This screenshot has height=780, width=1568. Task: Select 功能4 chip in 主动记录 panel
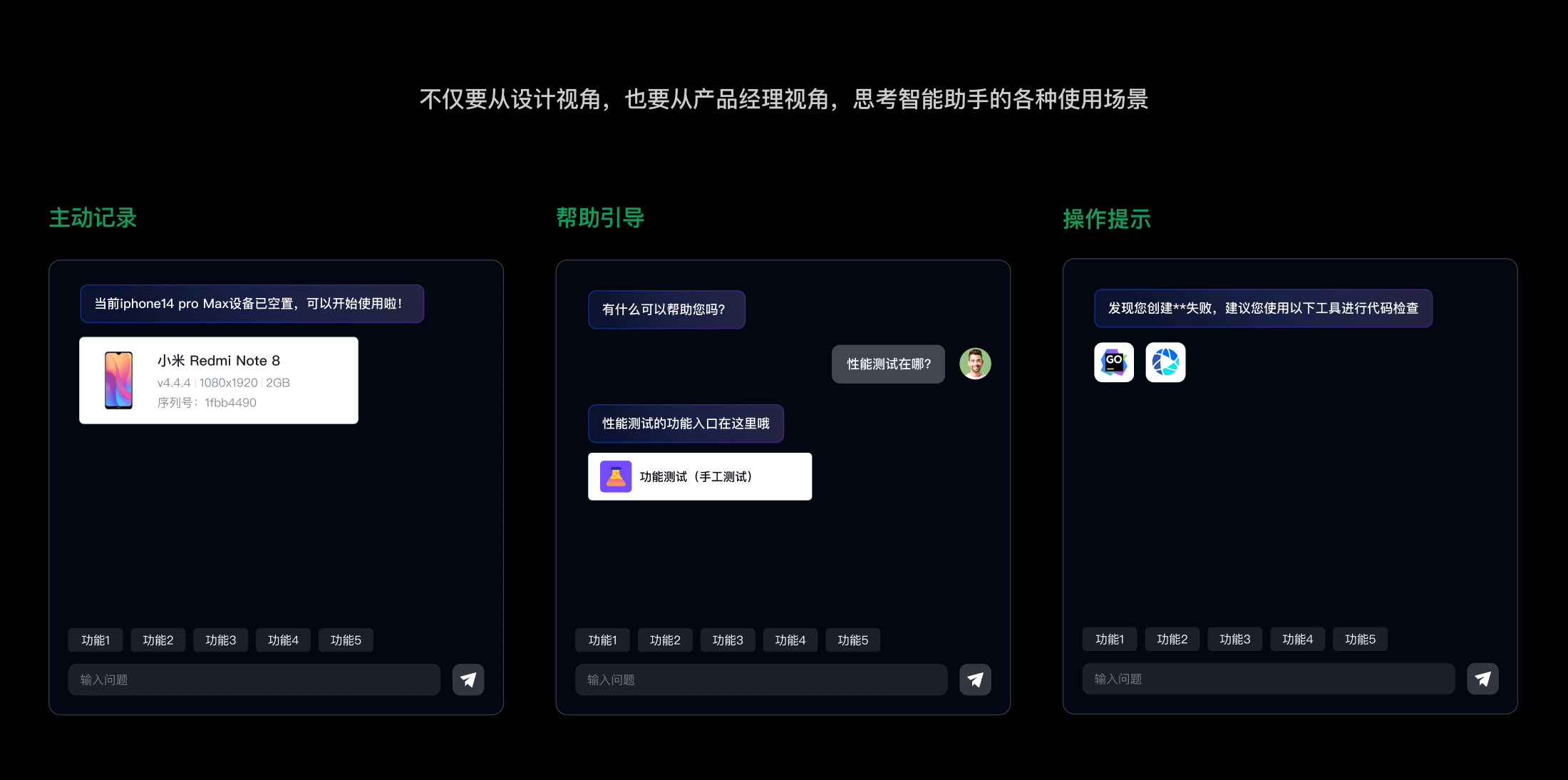284,640
